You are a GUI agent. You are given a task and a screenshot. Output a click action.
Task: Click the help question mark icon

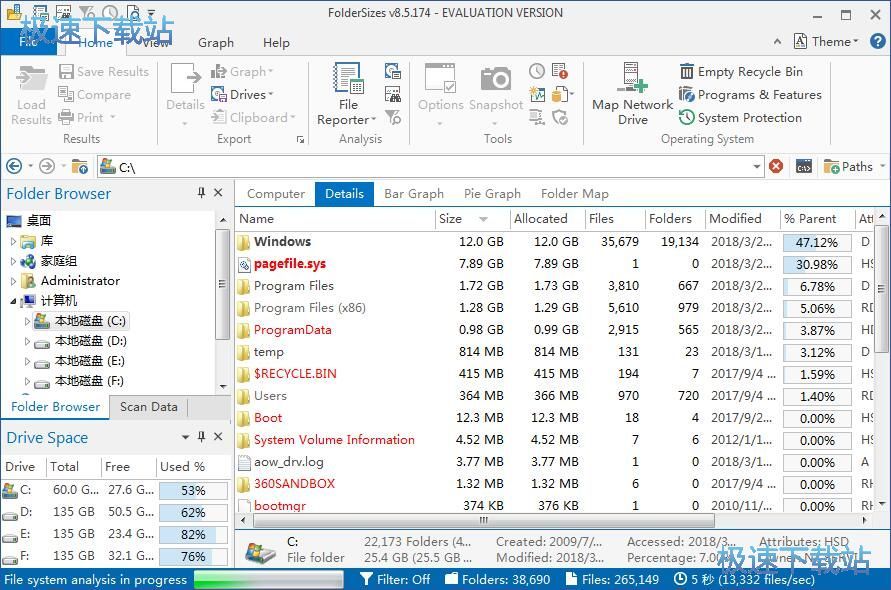(876, 42)
